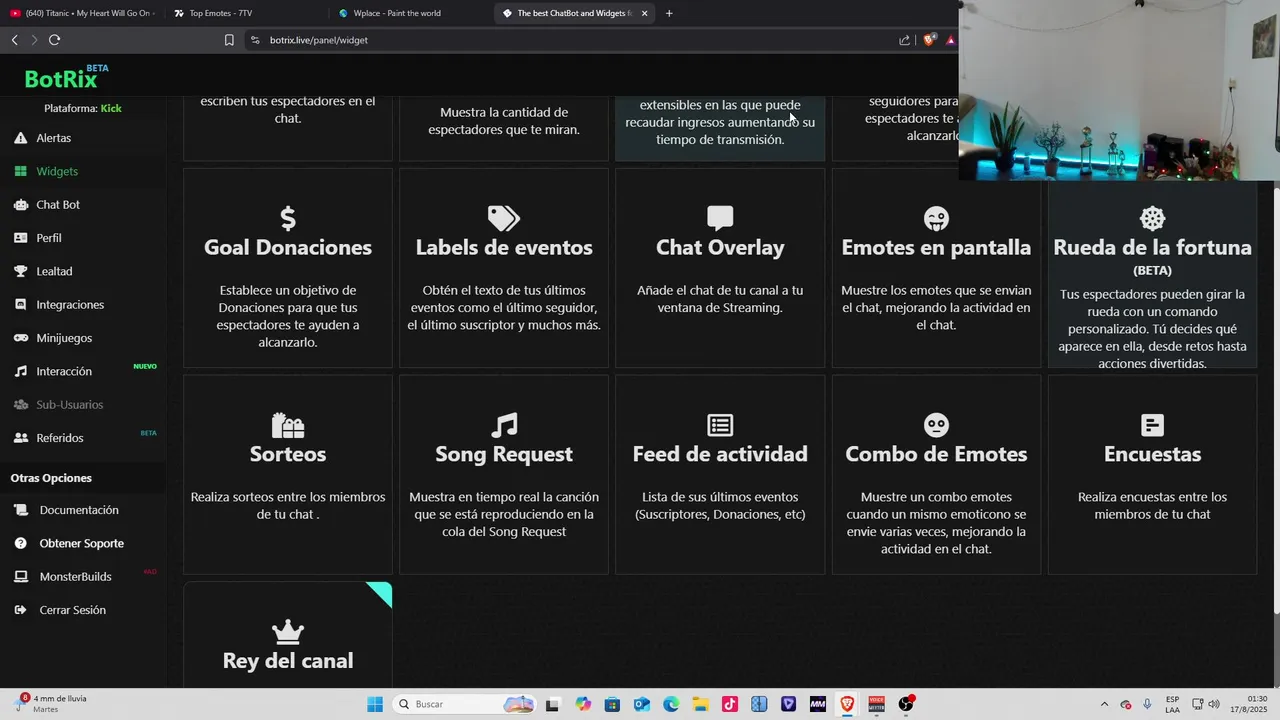
Task: Open the Chat Overlay widget title
Action: coord(720,247)
